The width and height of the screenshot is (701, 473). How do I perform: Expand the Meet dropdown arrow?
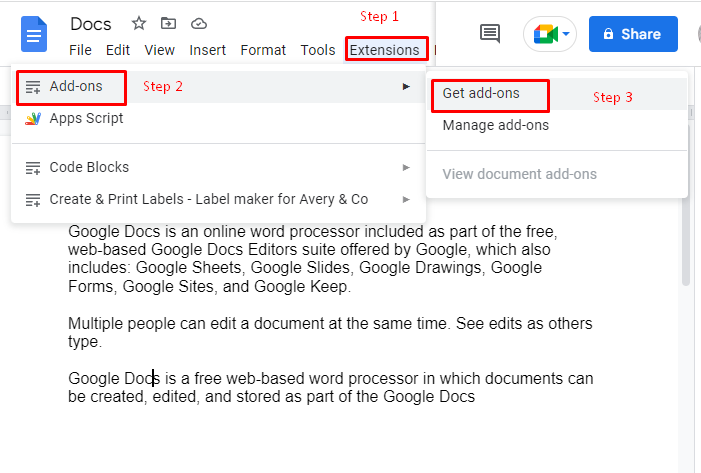coord(566,34)
